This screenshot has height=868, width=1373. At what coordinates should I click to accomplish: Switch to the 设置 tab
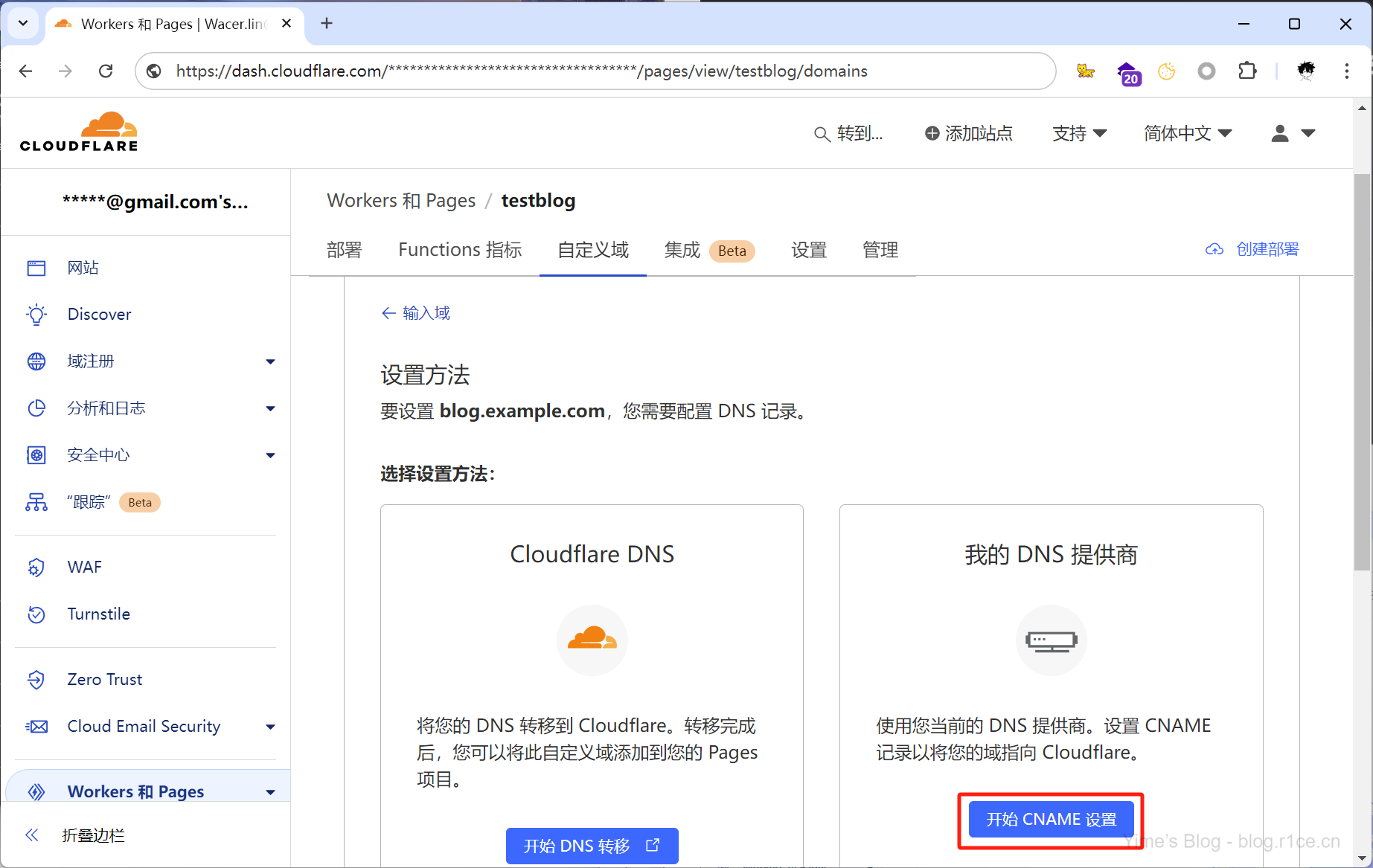809,250
